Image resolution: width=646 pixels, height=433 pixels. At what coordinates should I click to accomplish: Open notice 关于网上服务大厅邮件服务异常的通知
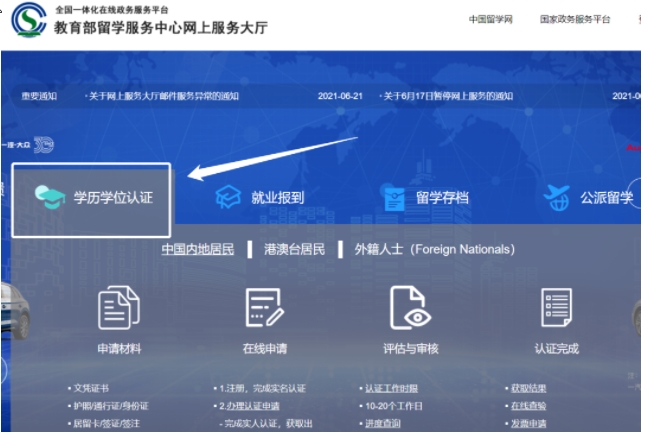pyautogui.click(x=164, y=96)
